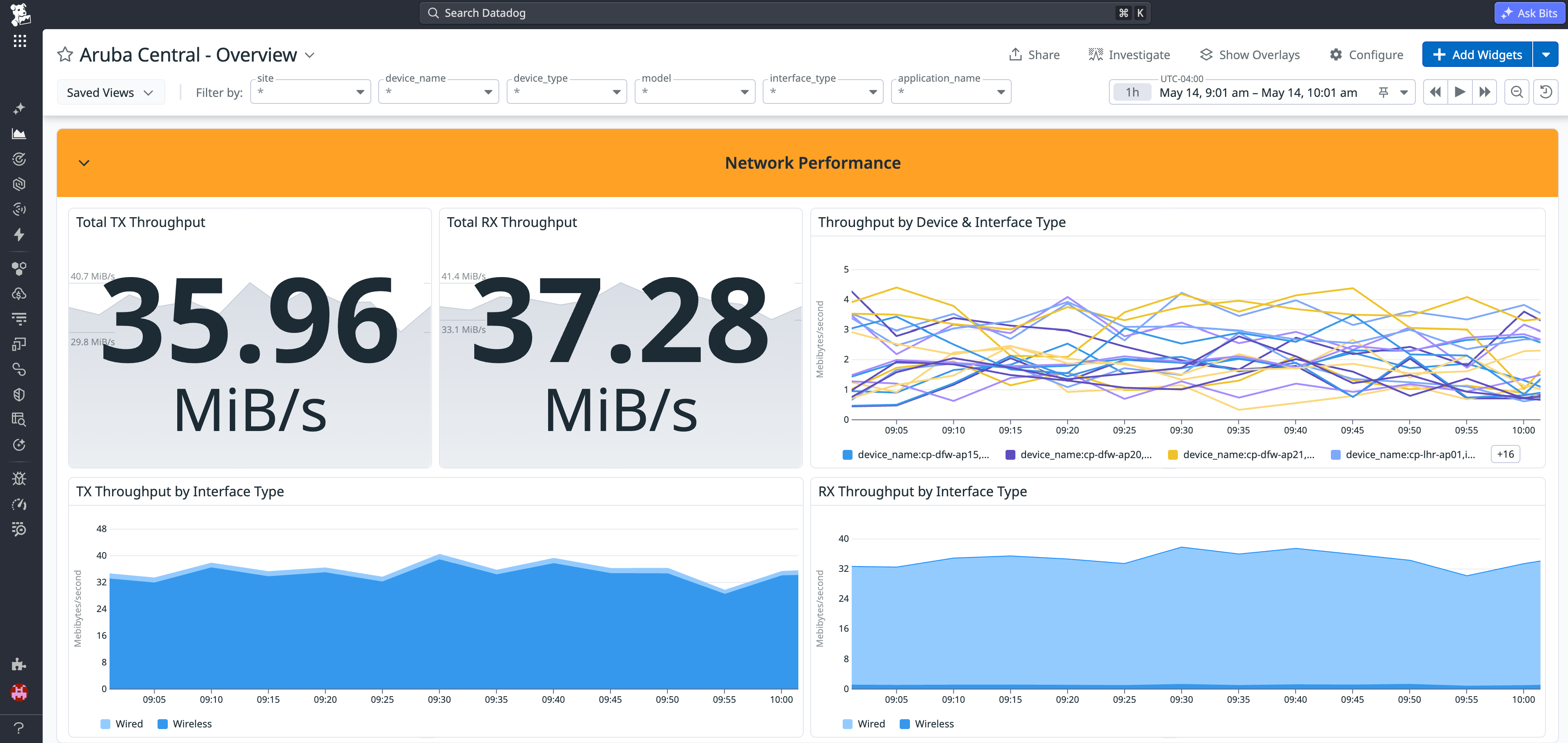Toggle cp-lhr-ap01 series in the legend

click(1403, 454)
